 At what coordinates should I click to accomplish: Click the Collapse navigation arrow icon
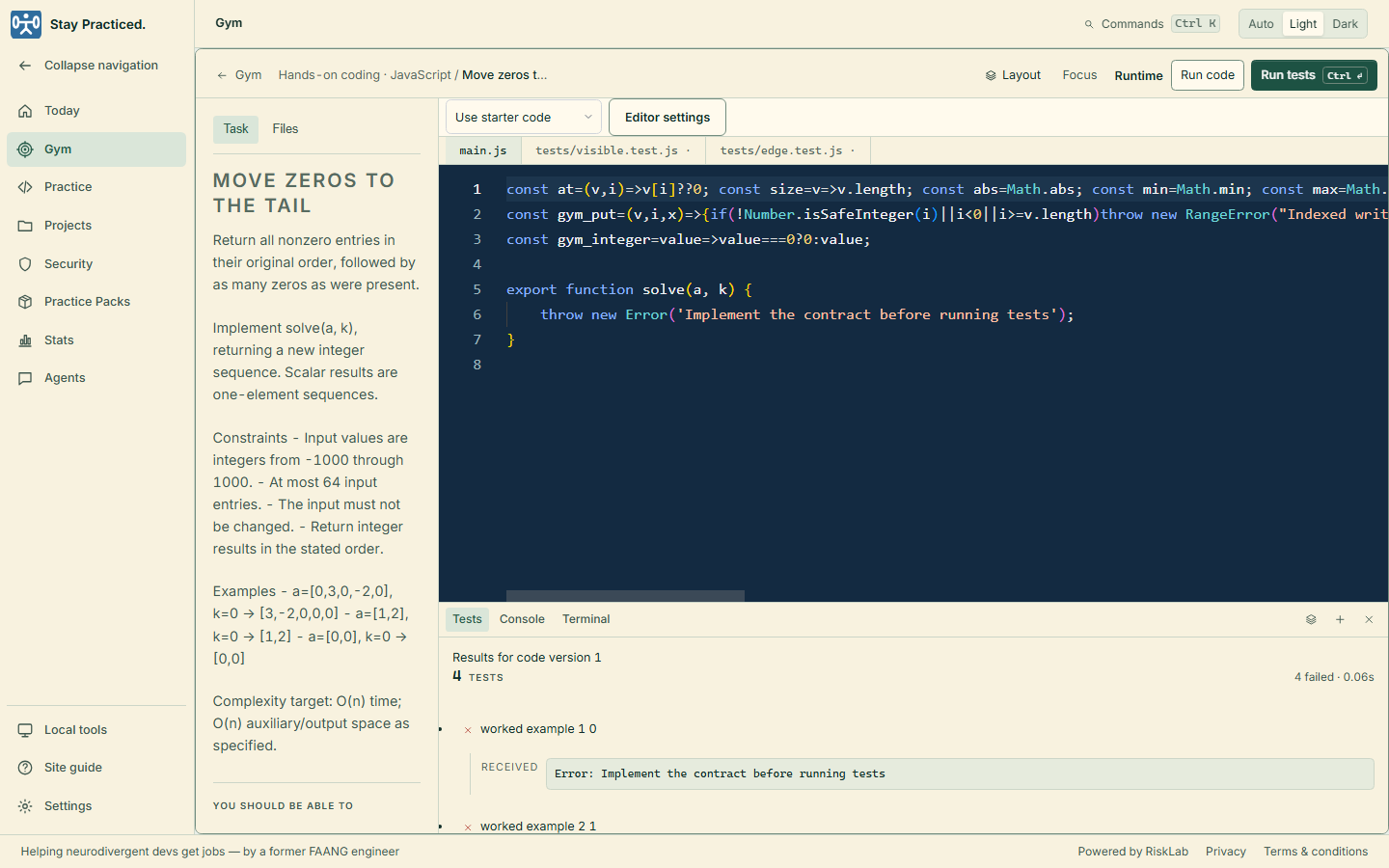tap(25, 66)
